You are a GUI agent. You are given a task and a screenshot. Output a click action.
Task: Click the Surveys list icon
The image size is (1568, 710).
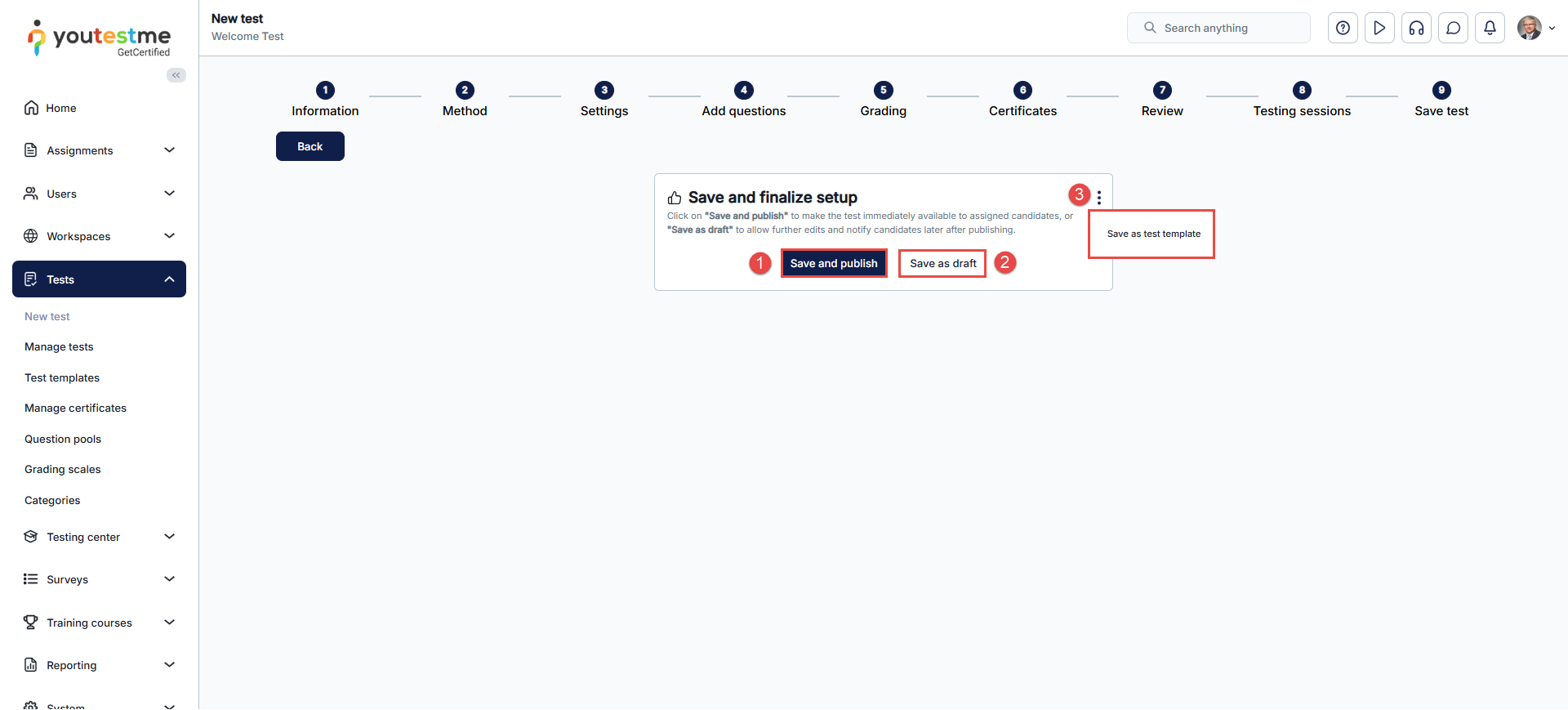tap(31, 579)
